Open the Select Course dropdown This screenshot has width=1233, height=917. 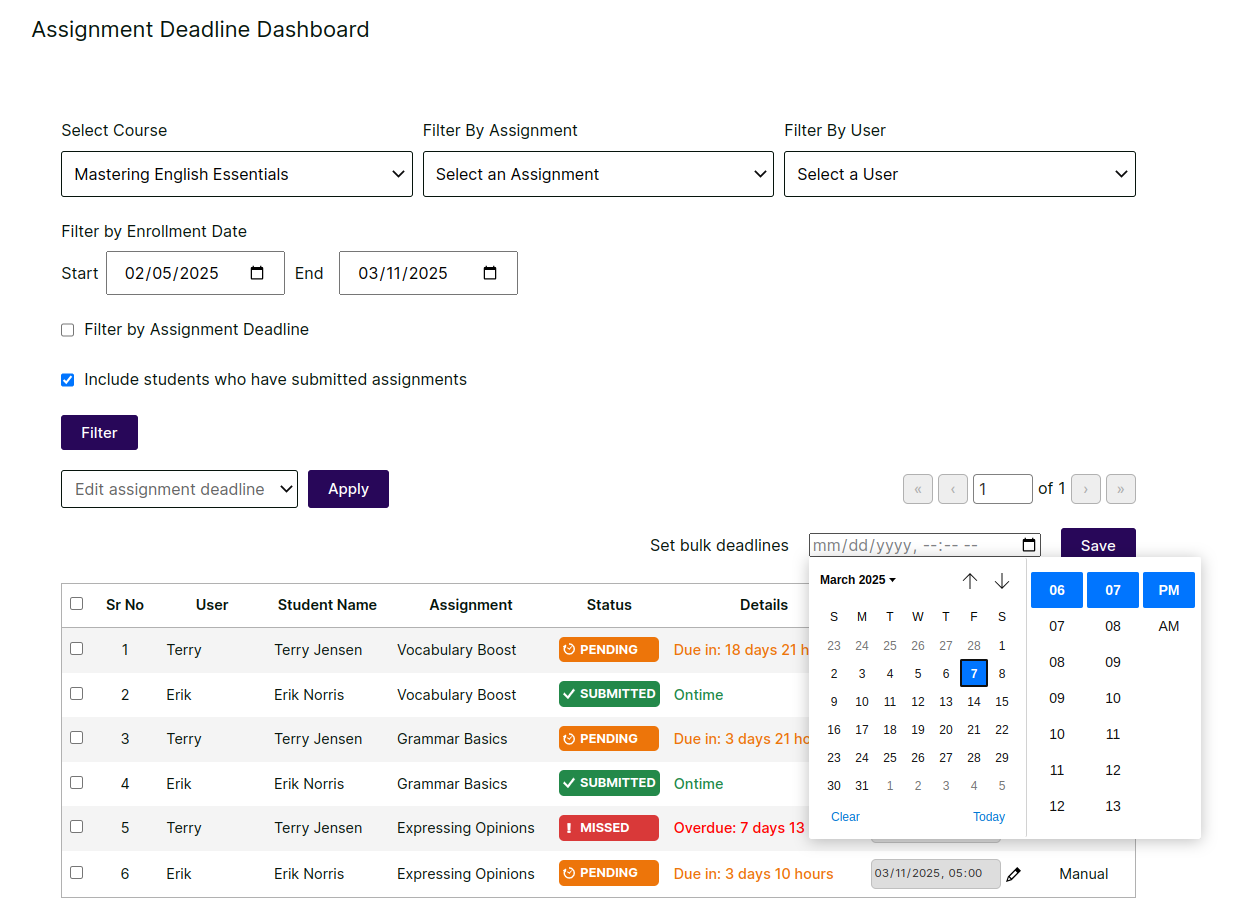point(237,174)
